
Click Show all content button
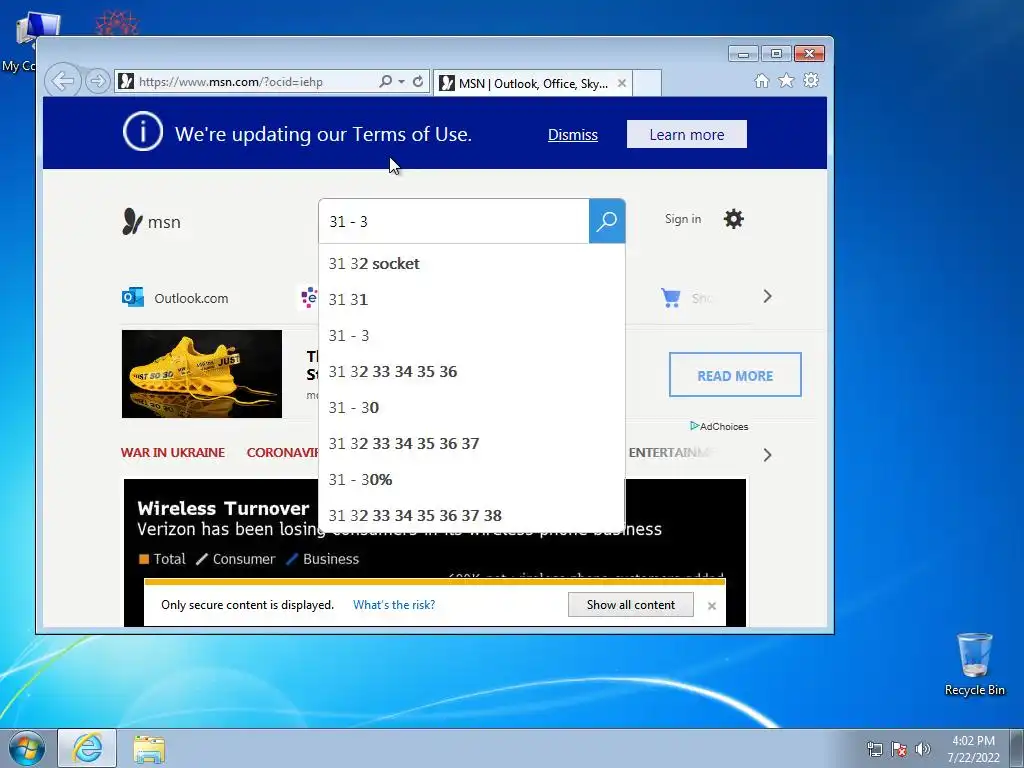pyautogui.click(x=631, y=605)
